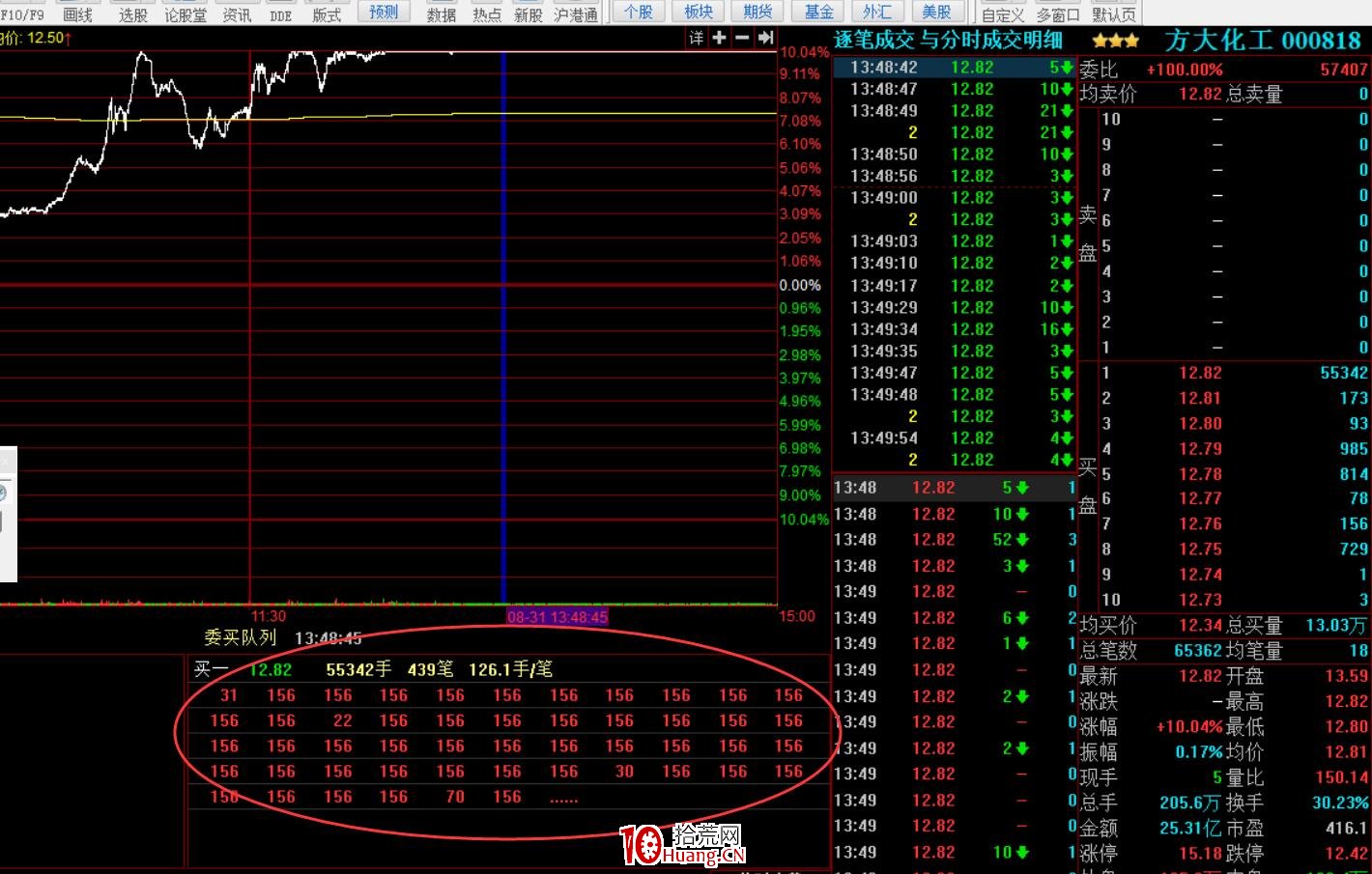Open the 版式 layout menu
This screenshot has height=874, width=1372.
[x=327, y=14]
